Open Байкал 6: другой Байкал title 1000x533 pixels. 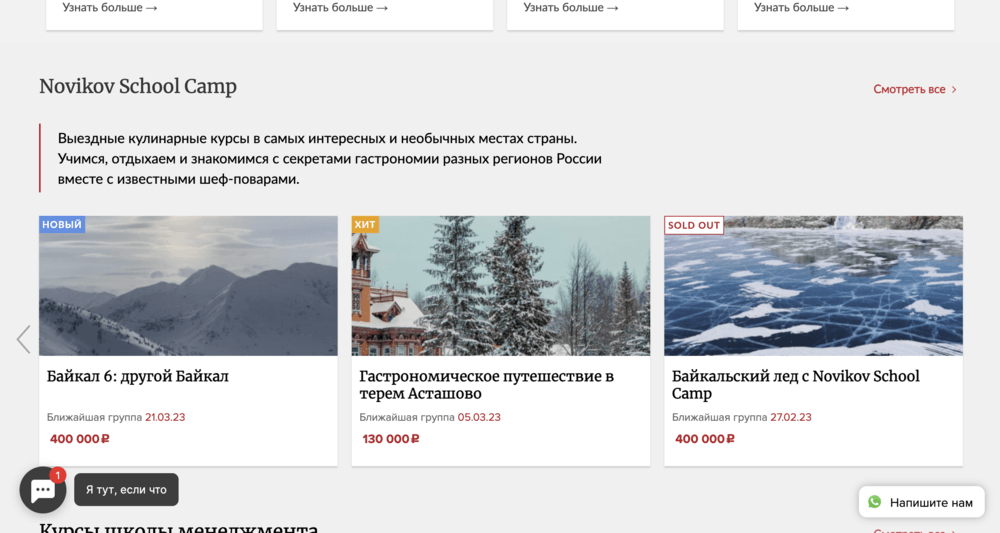(138, 376)
